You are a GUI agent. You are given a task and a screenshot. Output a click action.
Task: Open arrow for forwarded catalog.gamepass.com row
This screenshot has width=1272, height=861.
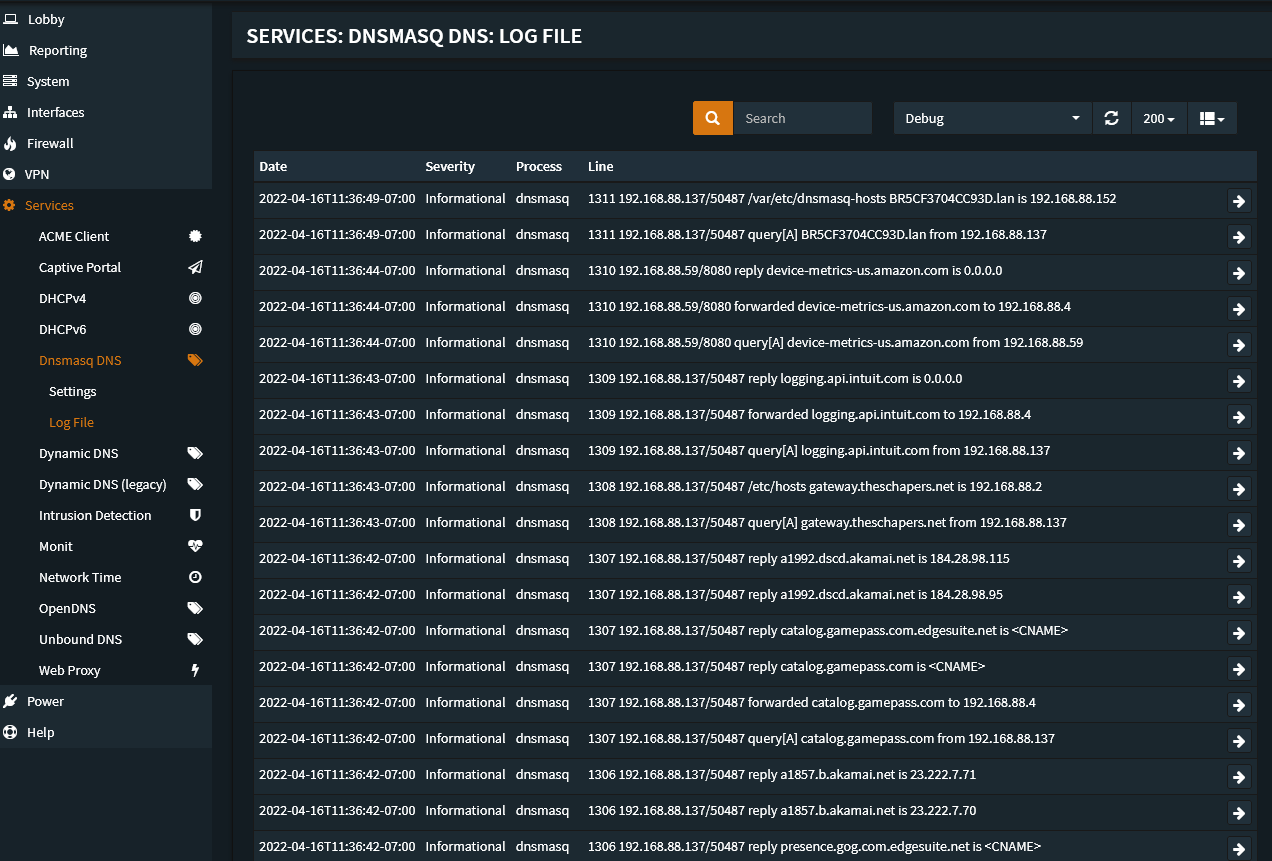point(1239,705)
